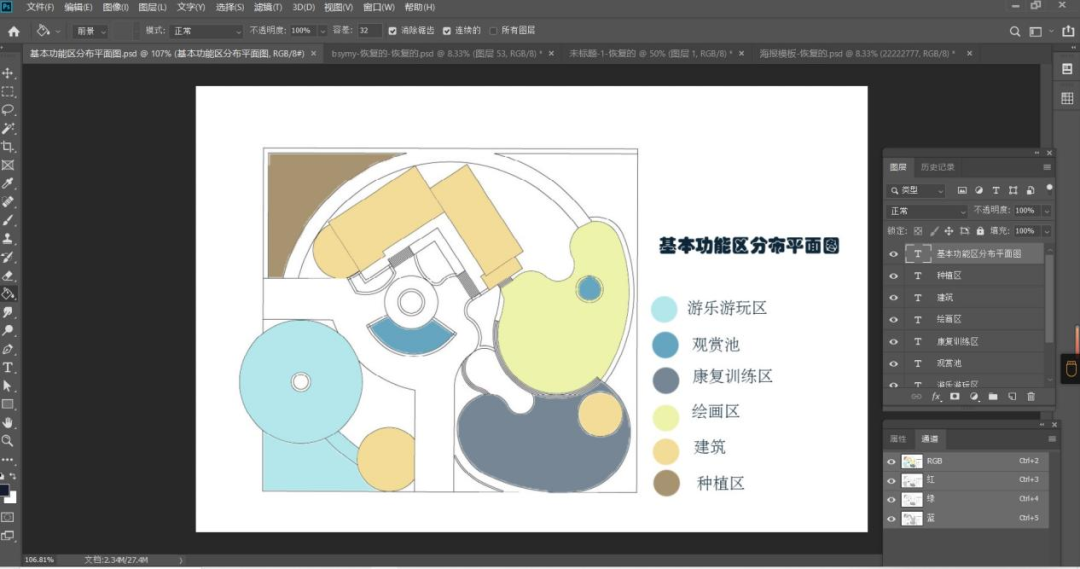Screen dimensions: 1080x569
Task: Select the Zoom tool
Action: pos(8,441)
